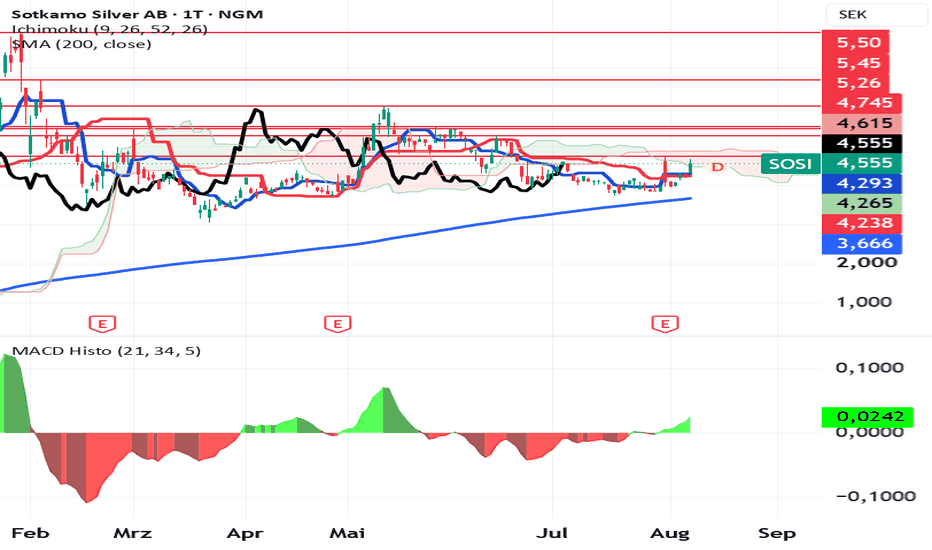932x550 pixels.
Task: Select the Ichimoku (9, 26, 52, 26) legend
Action: click(x=110, y=29)
